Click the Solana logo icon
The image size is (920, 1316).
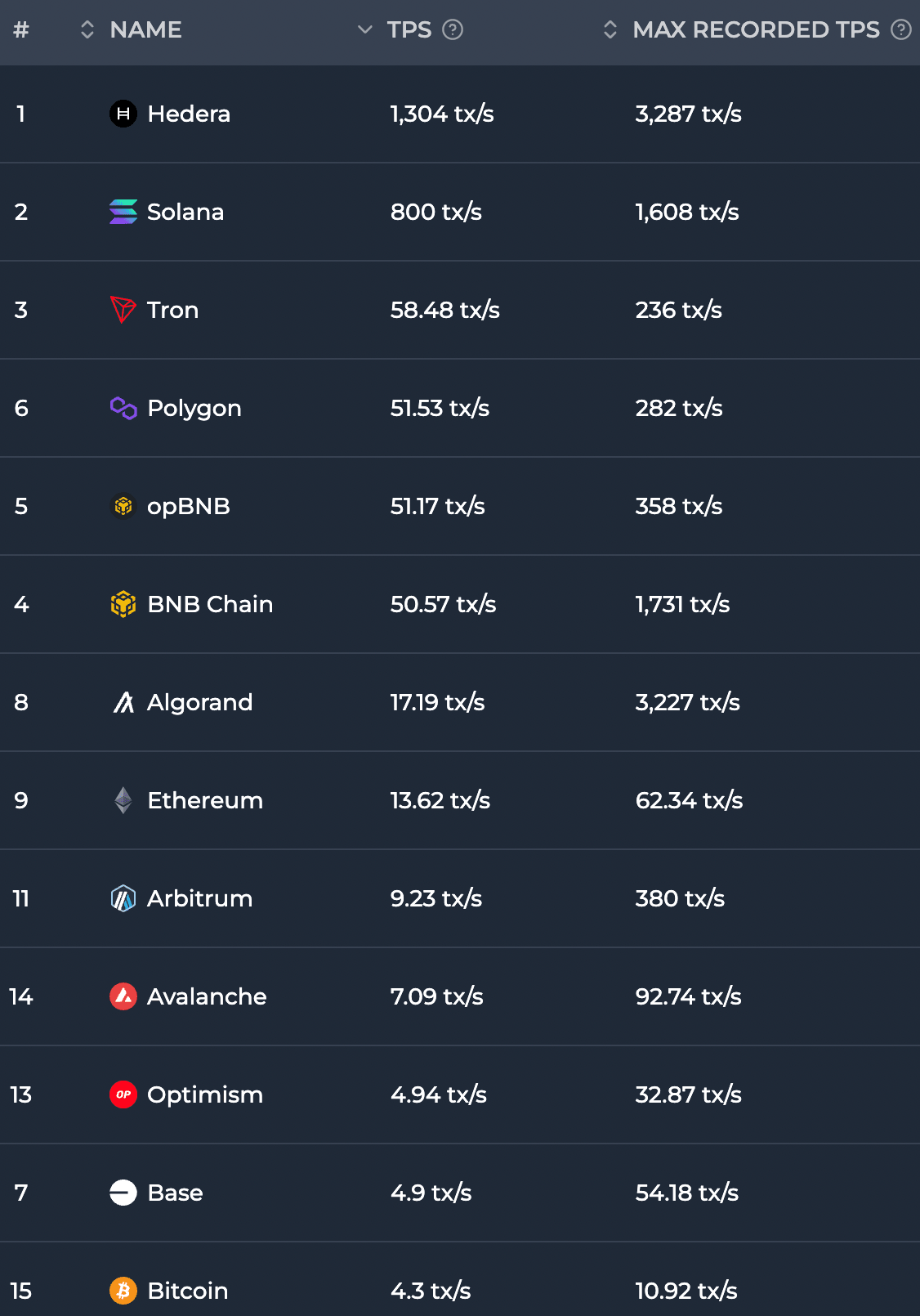pyautogui.click(x=123, y=212)
